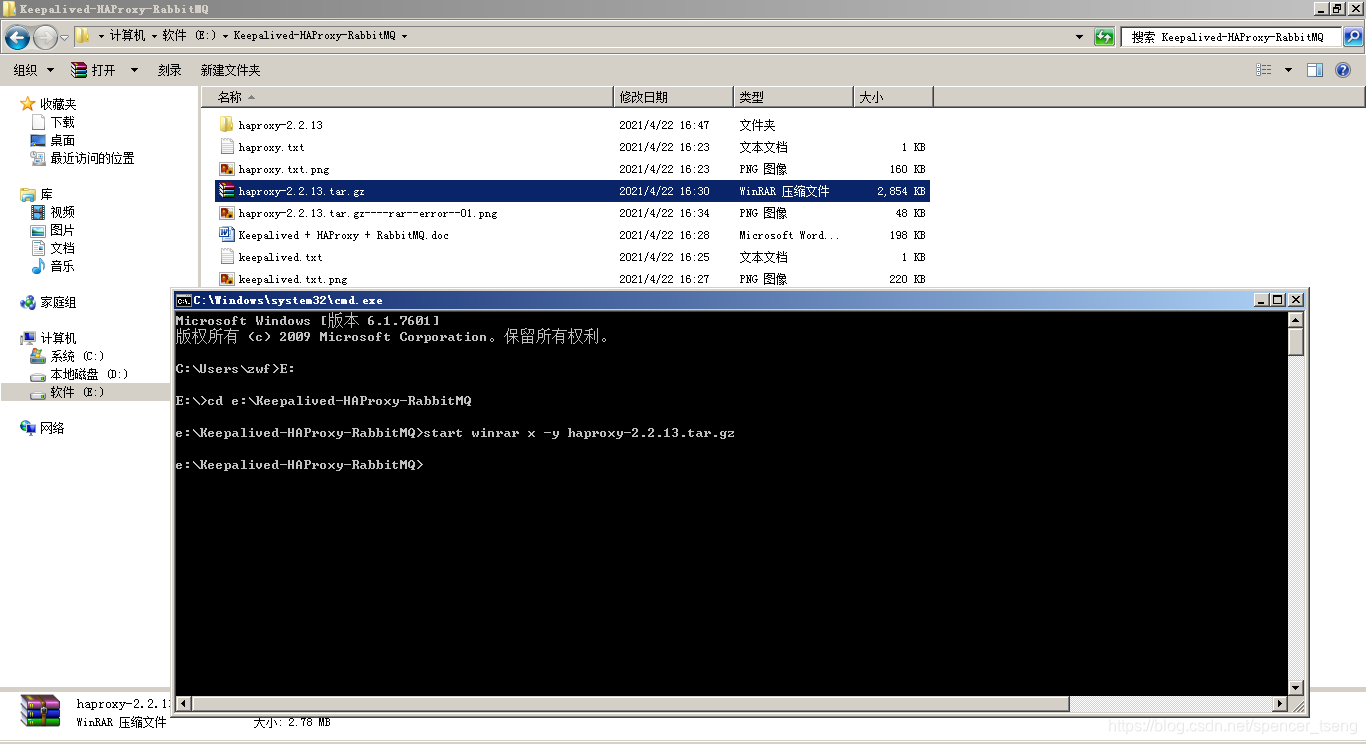Click 网络 in navigation pane
The height and width of the screenshot is (744, 1366).
point(52,428)
